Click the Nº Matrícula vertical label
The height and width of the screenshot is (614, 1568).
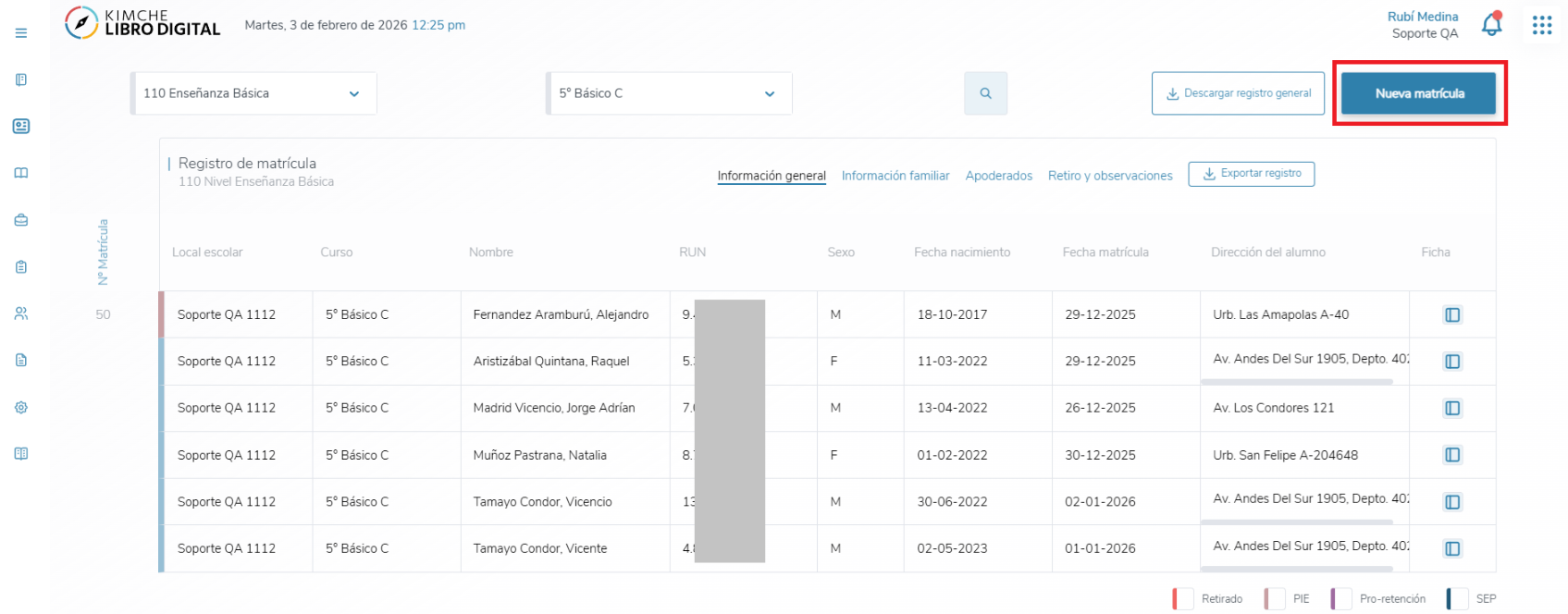(103, 252)
